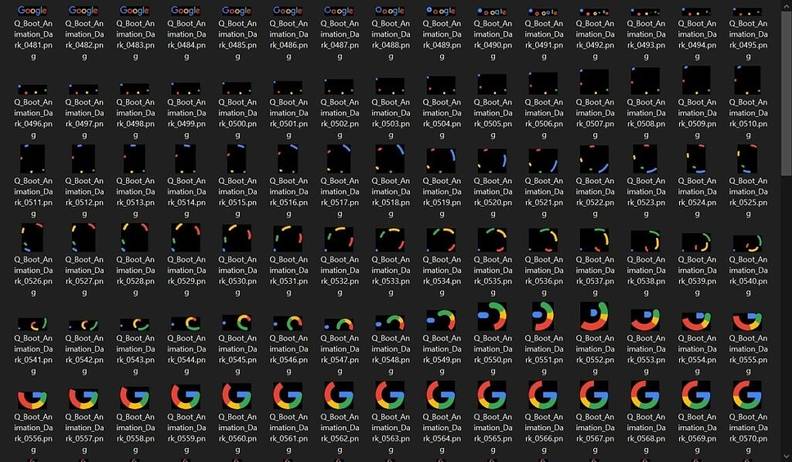Select the Q_Boot_Animation_Dark_0547.png thumbnail
The height and width of the screenshot is (462, 792).
tap(339, 324)
